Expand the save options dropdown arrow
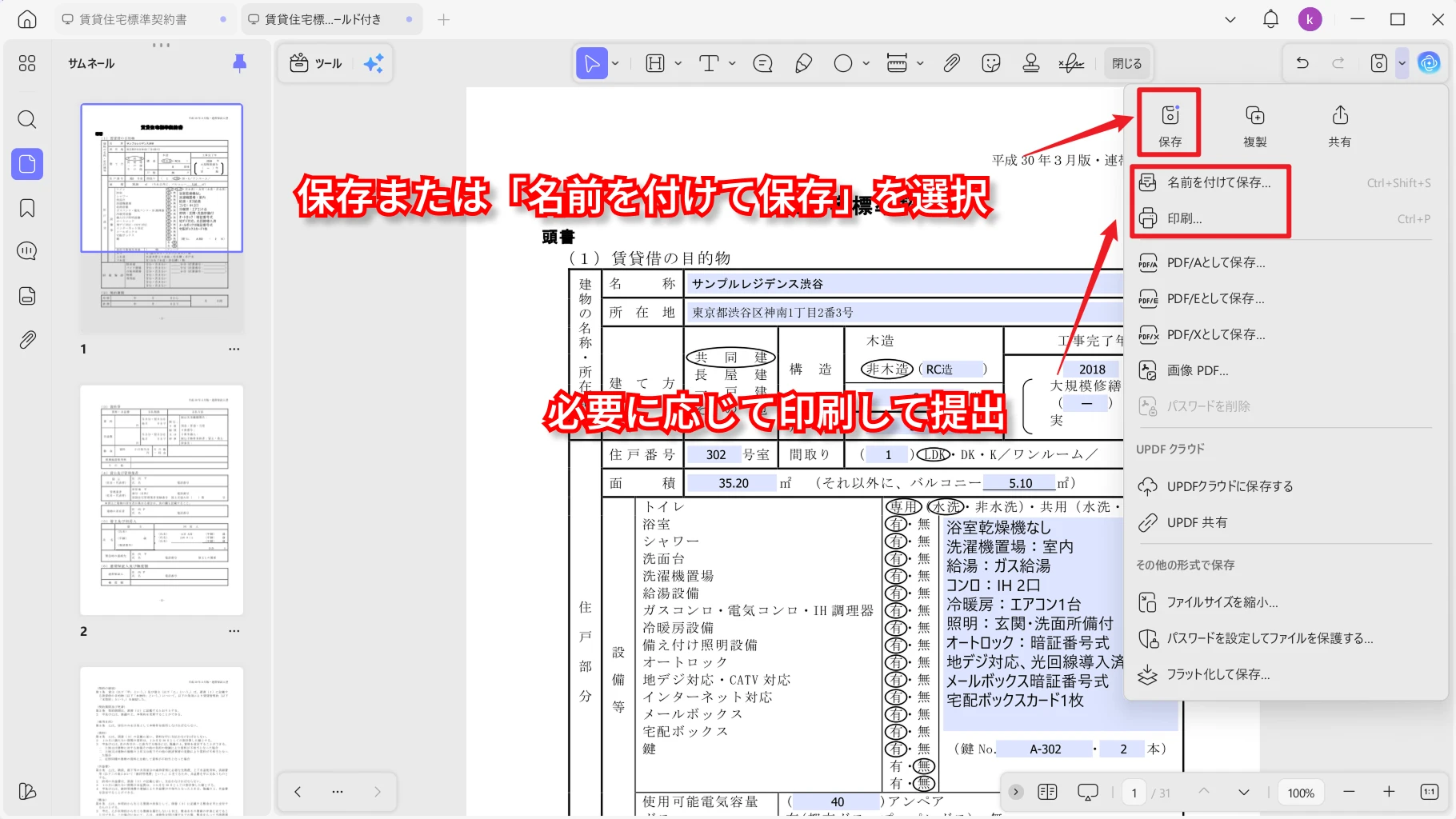Viewport: 1456px width, 819px height. pyautogui.click(x=1402, y=63)
